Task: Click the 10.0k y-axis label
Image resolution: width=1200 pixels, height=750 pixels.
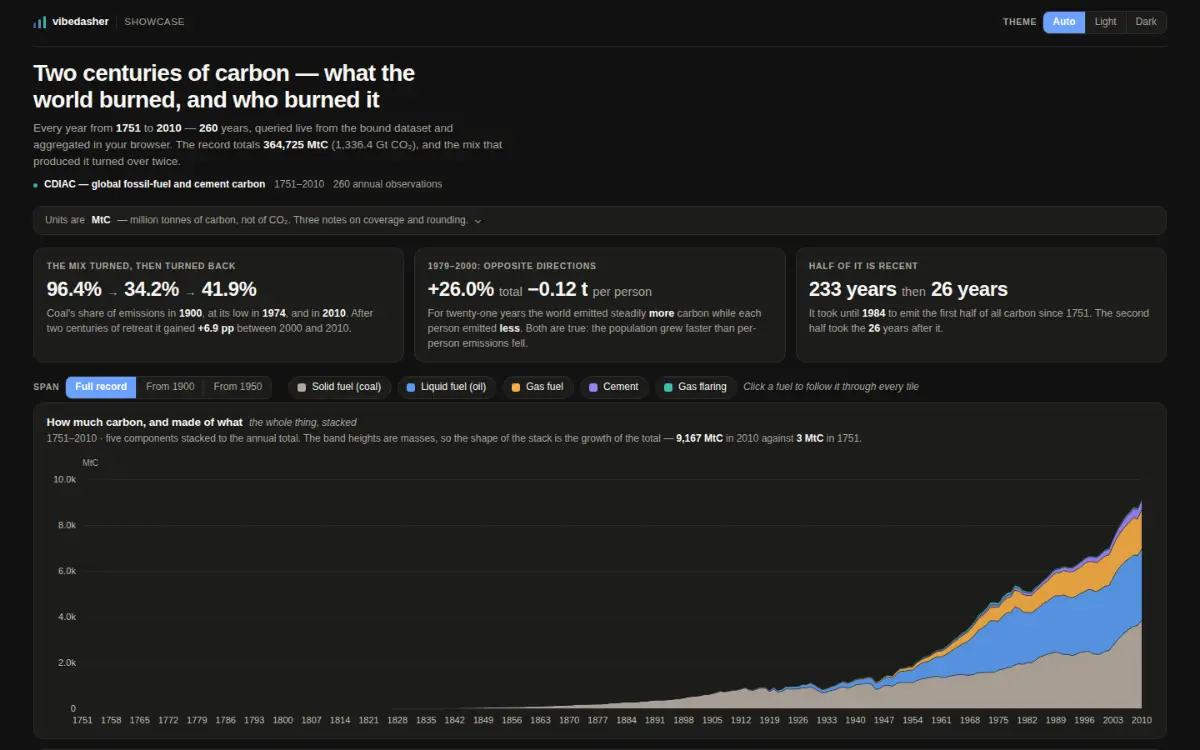Action: (x=64, y=480)
